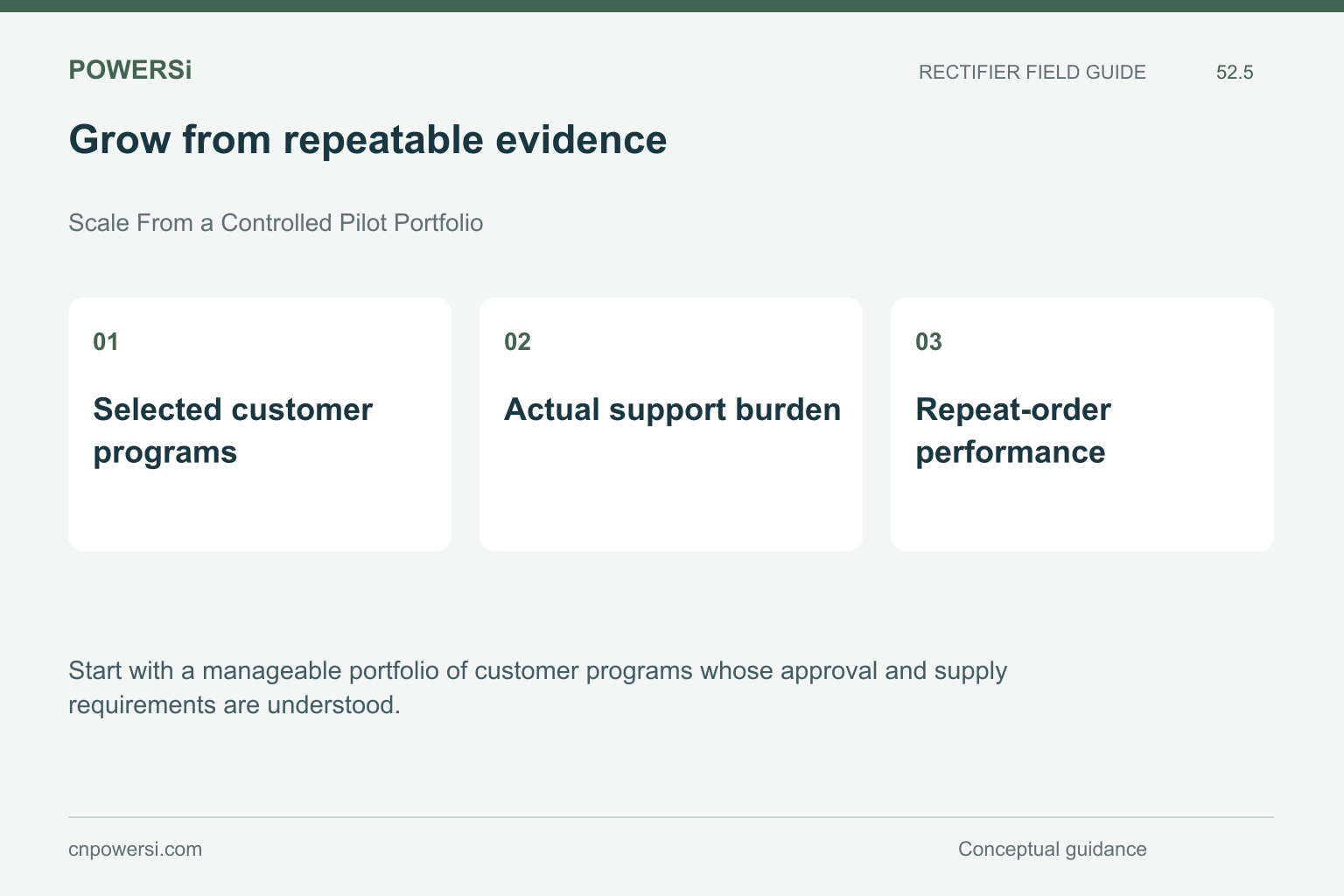Screen dimensions: 1344x896
Task: Click the card number 01
Action: point(106,342)
